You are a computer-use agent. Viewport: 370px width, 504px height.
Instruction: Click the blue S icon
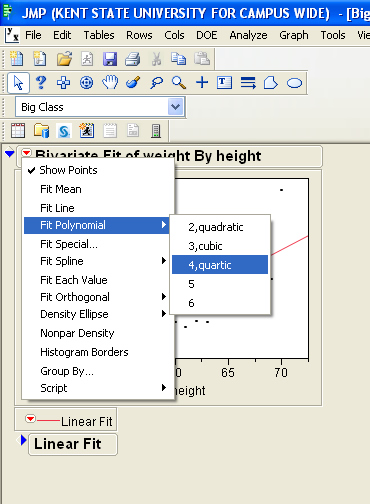64,131
